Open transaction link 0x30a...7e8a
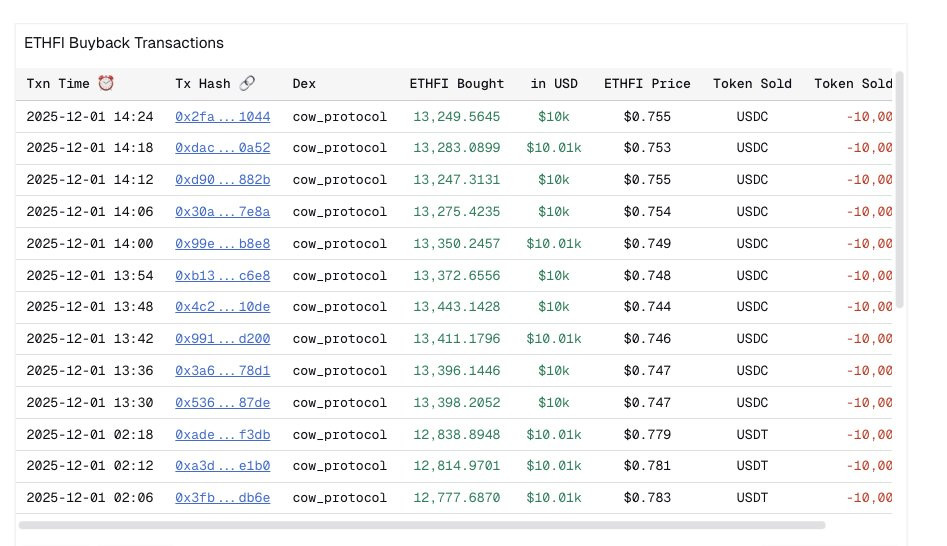This screenshot has width=947, height=546. (x=222, y=212)
